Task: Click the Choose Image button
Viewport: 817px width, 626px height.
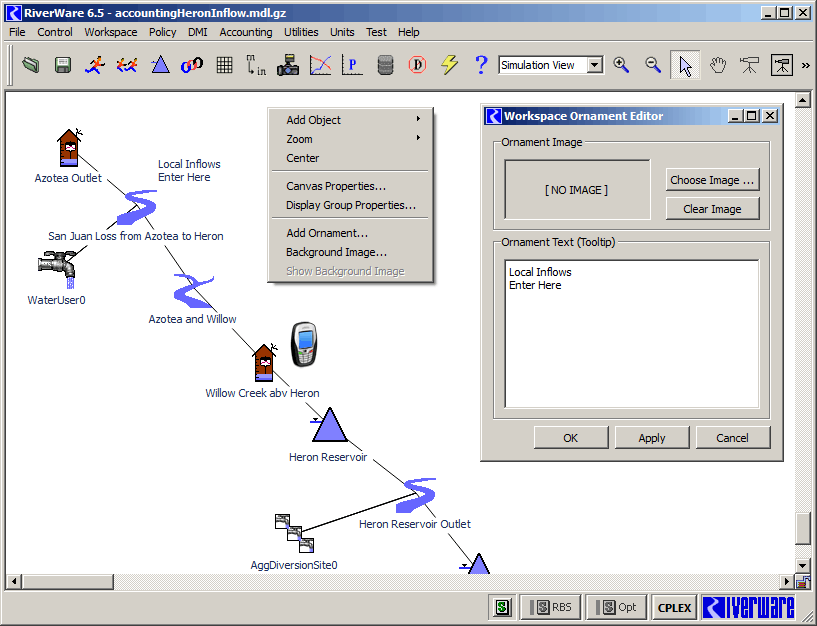Action: [712, 180]
